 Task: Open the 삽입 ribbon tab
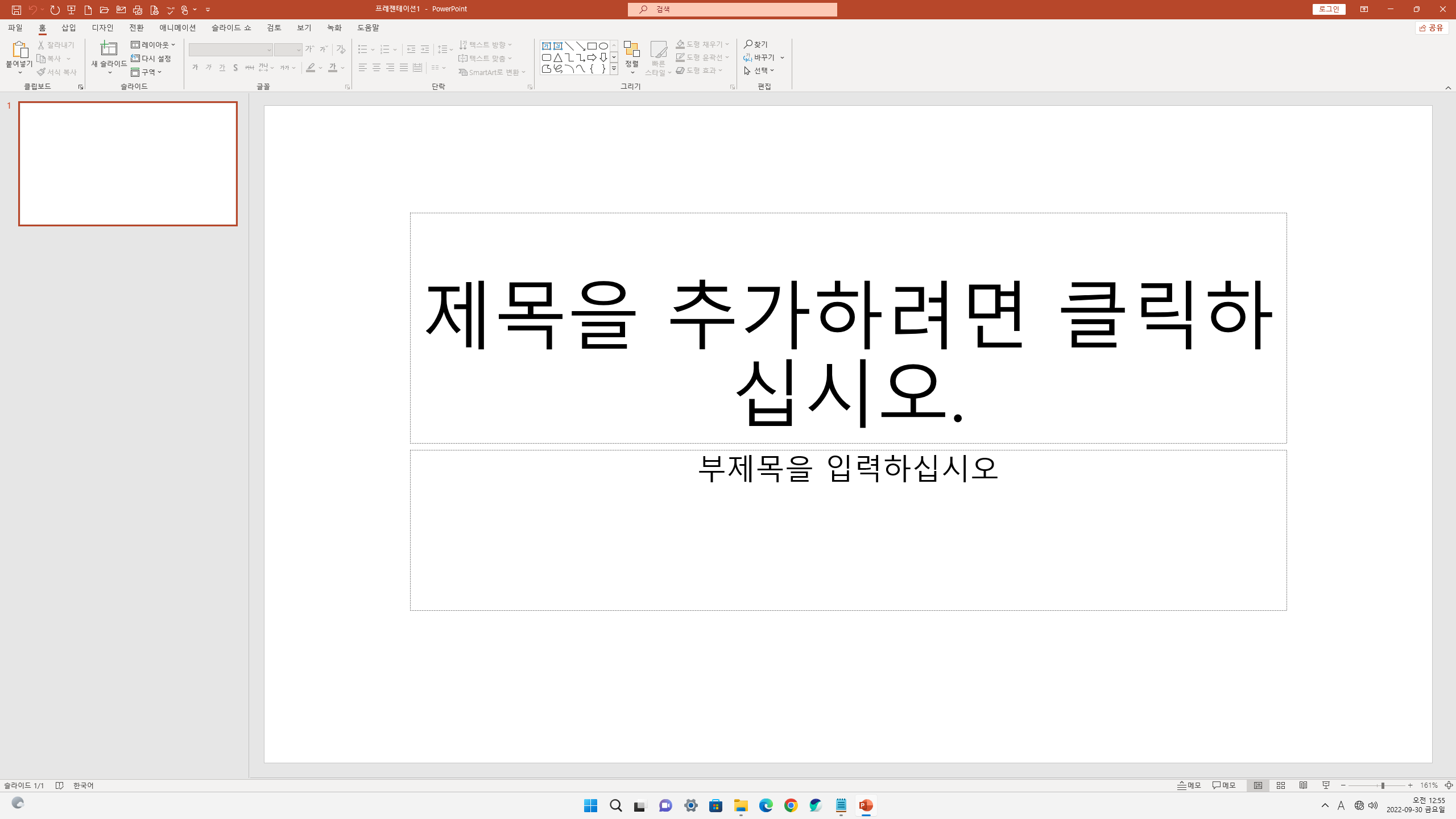click(69, 28)
